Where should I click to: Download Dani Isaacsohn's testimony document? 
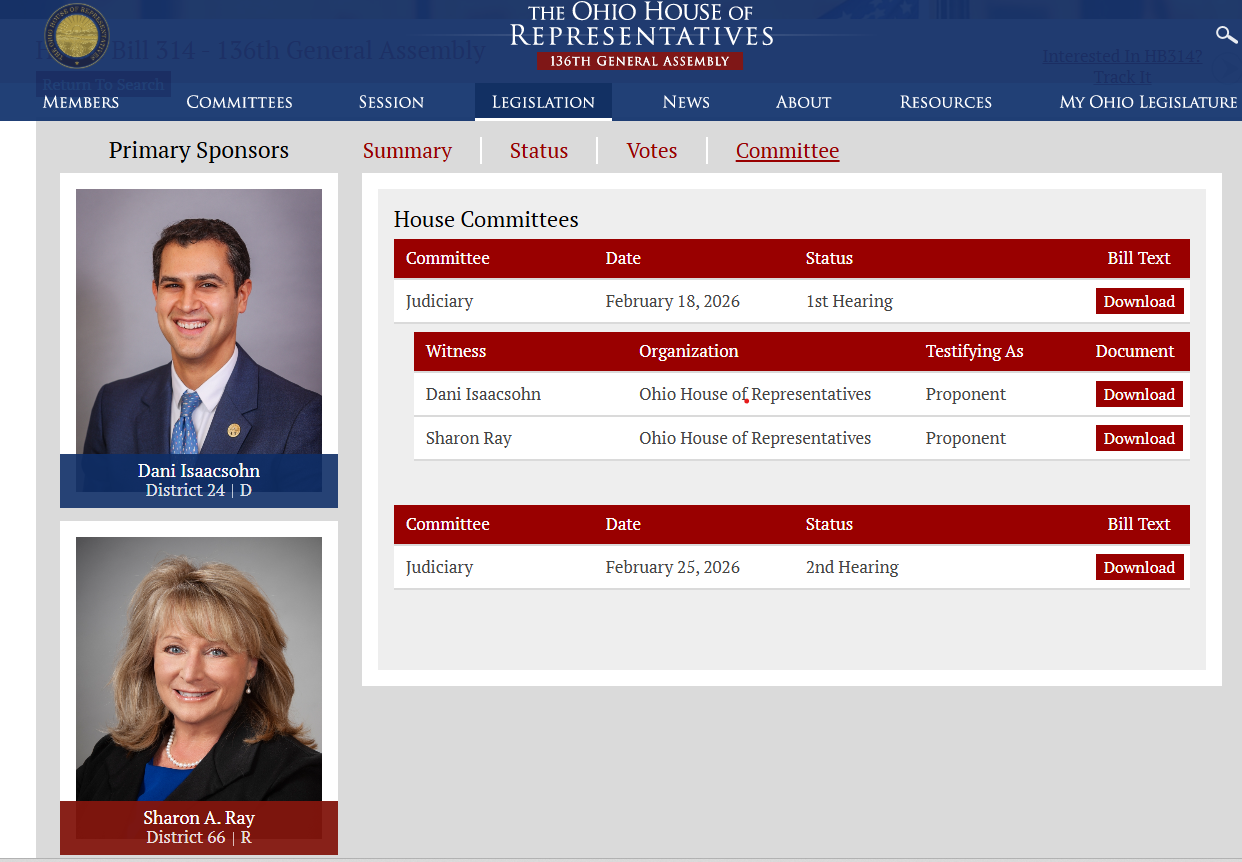[x=1139, y=394]
